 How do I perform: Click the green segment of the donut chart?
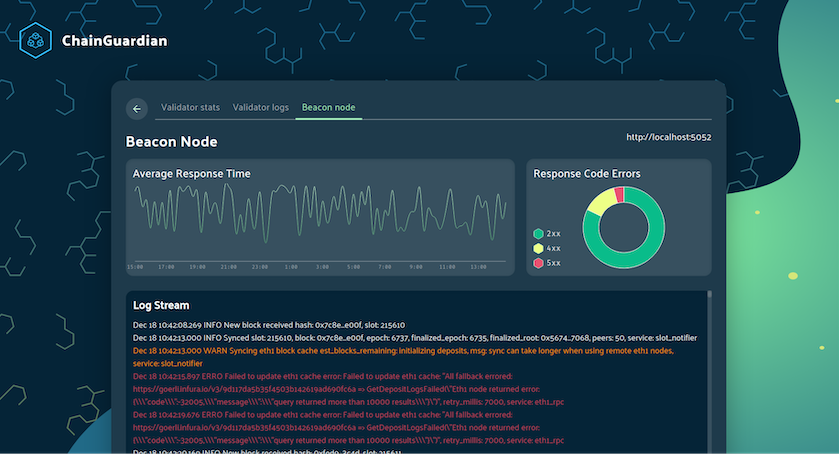coord(650,248)
